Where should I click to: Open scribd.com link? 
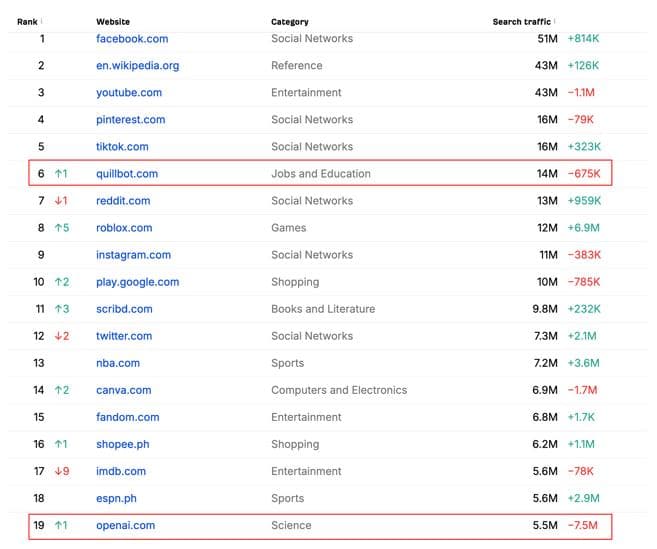pos(124,309)
